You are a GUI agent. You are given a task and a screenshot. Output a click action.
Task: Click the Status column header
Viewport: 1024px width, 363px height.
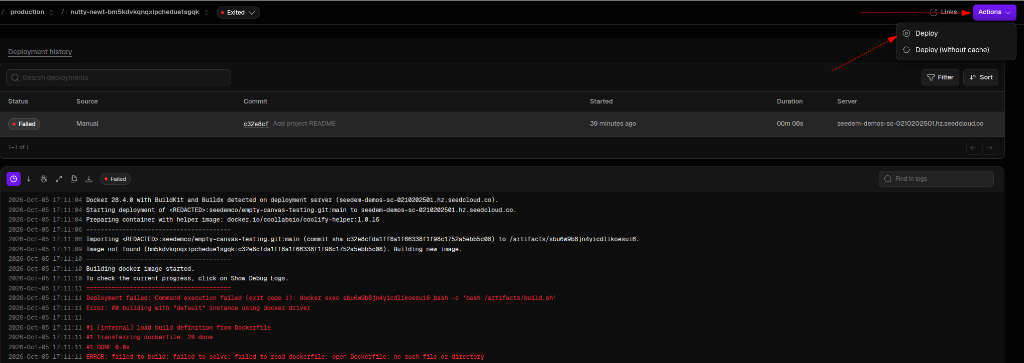(18, 102)
